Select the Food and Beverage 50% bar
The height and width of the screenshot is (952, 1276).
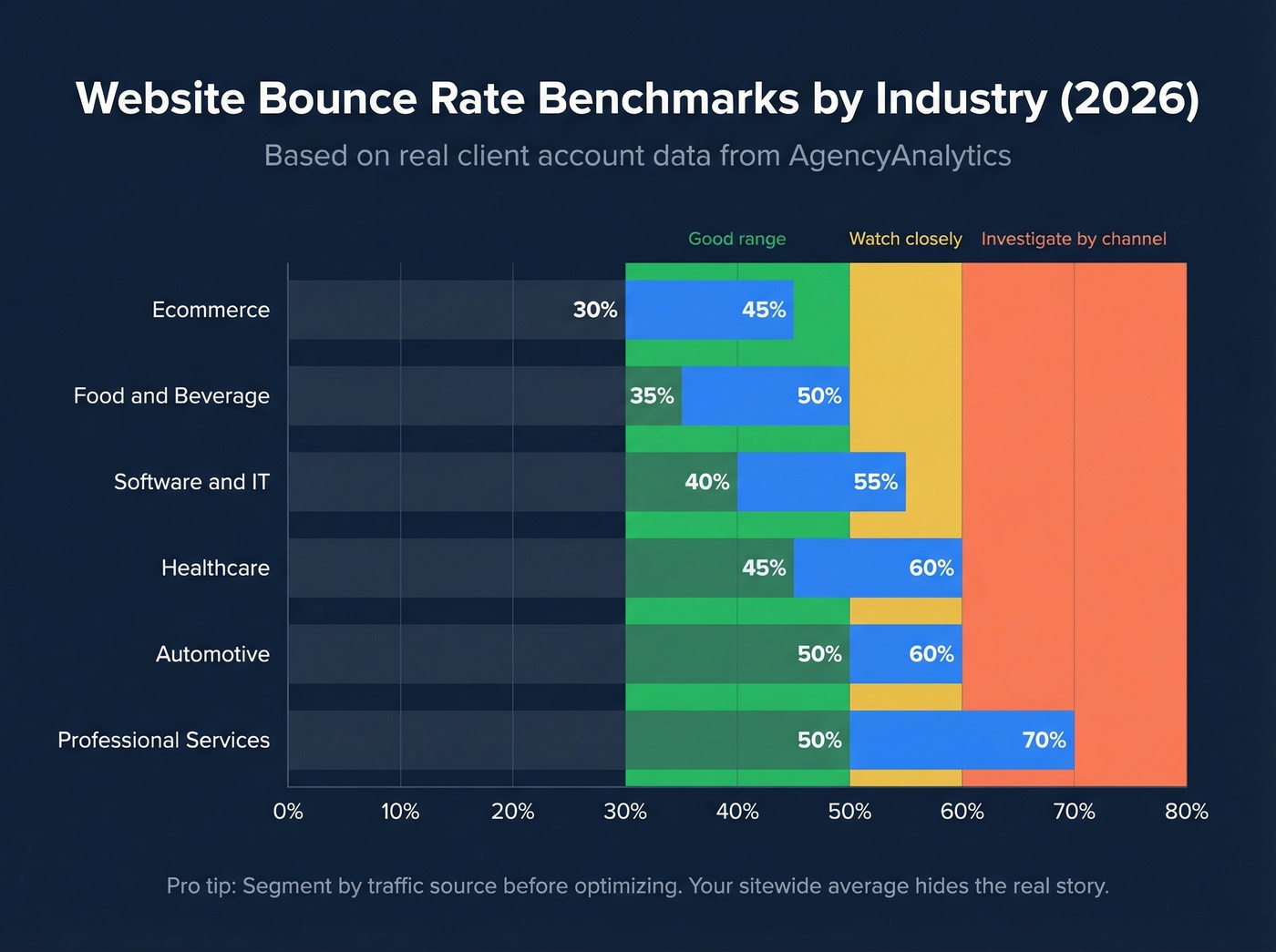[x=766, y=395]
